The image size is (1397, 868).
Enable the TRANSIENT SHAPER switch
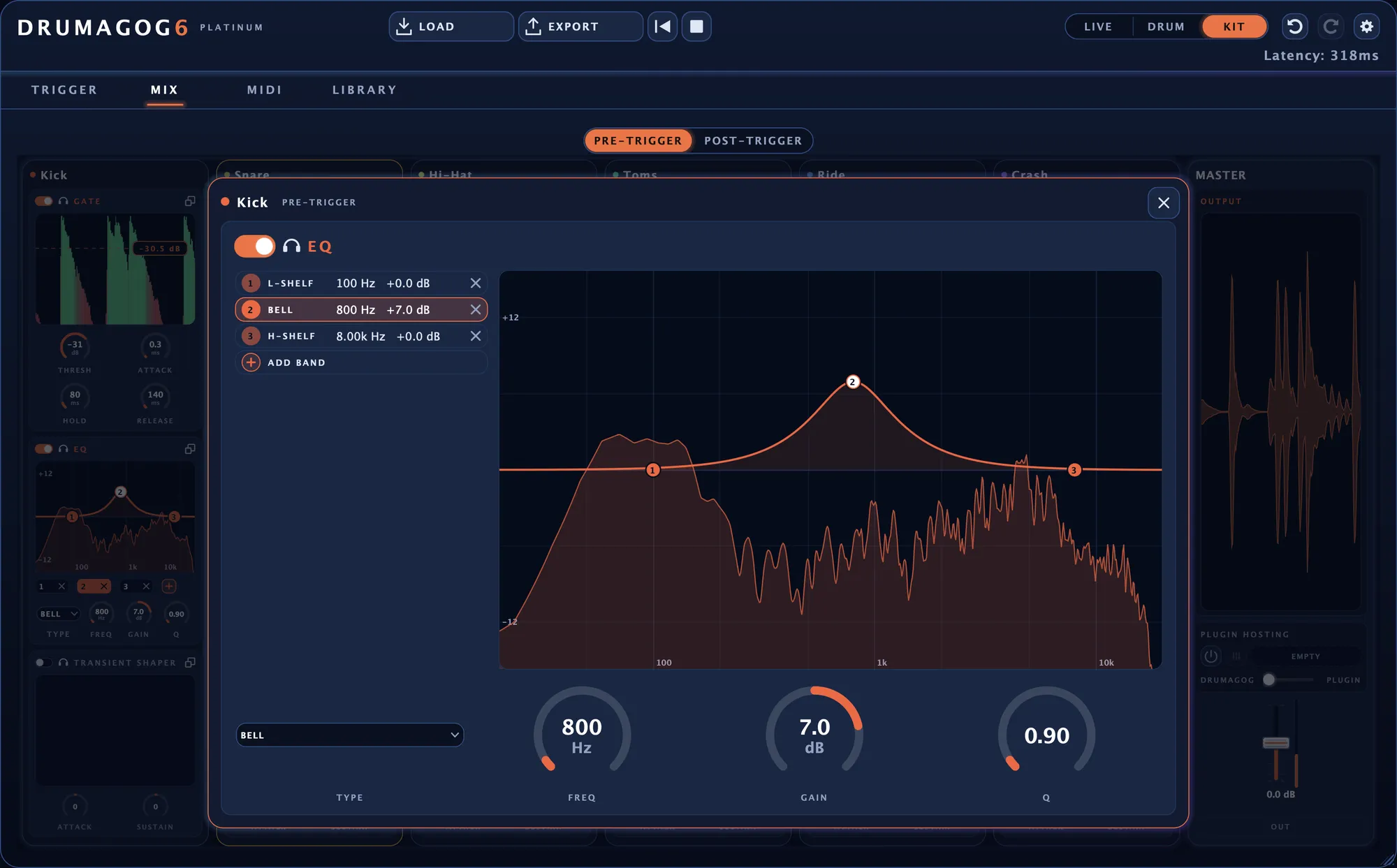pyautogui.click(x=43, y=662)
